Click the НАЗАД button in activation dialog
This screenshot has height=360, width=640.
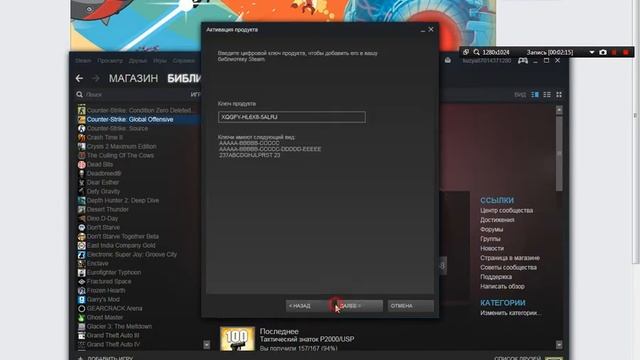pyautogui.click(x=309, y=306)
